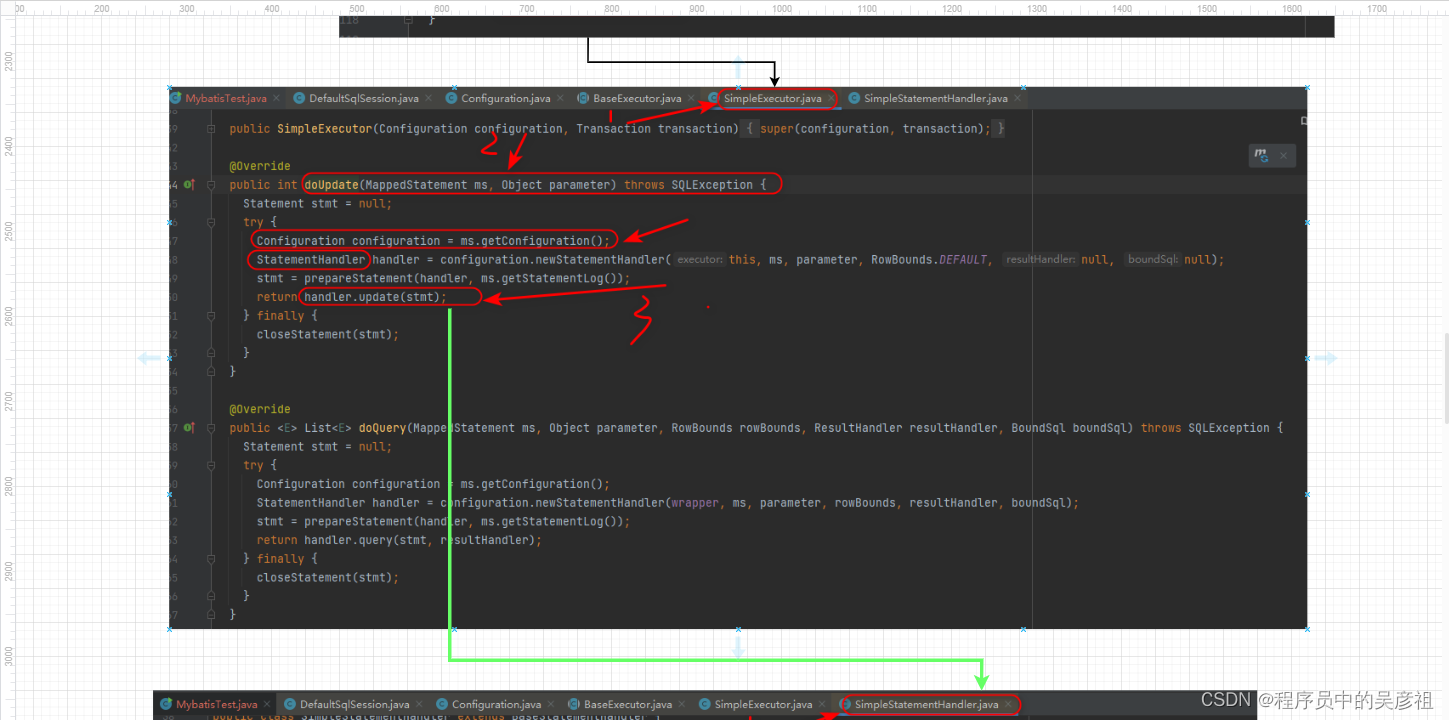Screen dimensions: 1449x720
Task: Open Configuration.java tab in upper editor
Action: (505, 98)
